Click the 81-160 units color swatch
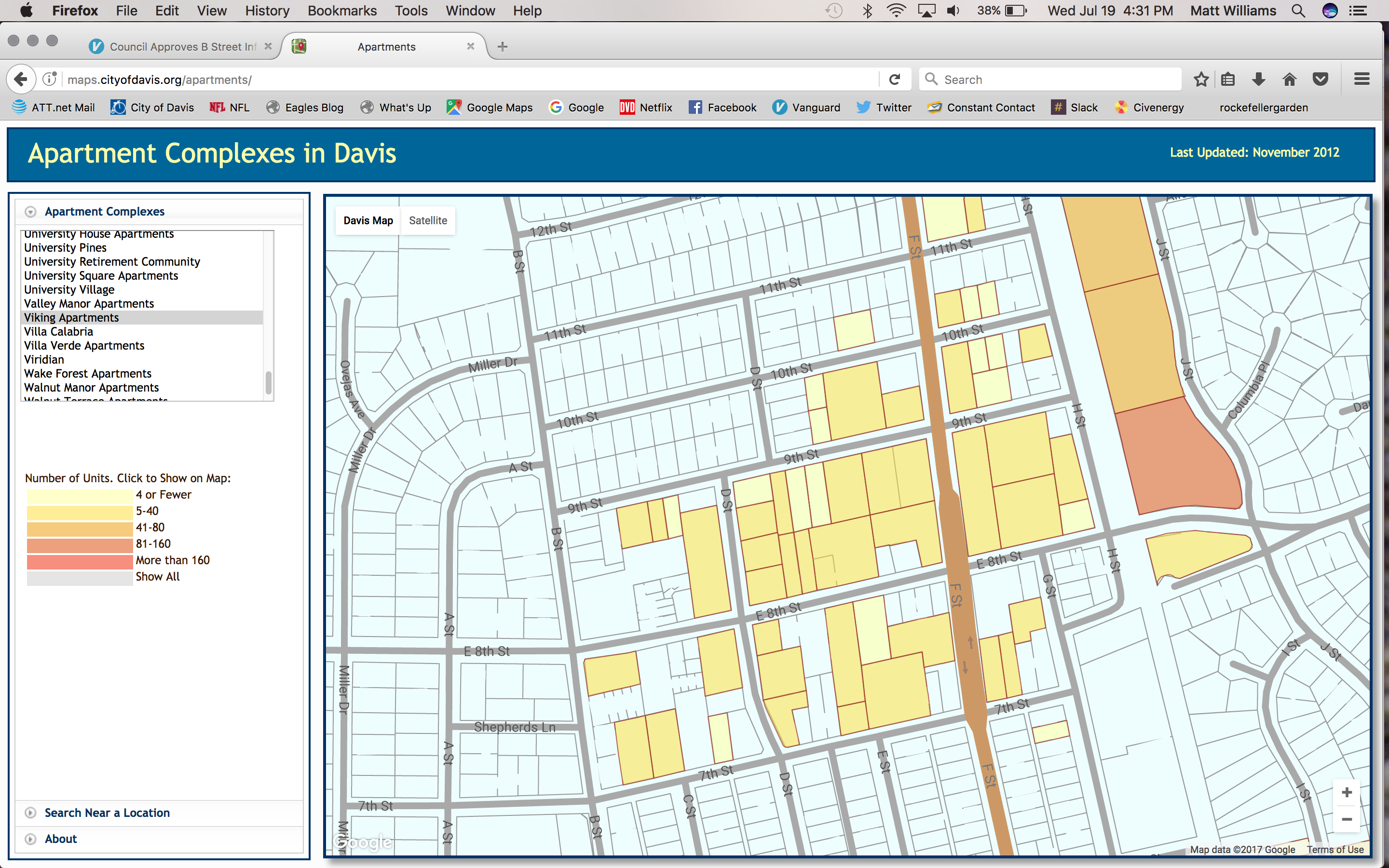 coord(80,544)
